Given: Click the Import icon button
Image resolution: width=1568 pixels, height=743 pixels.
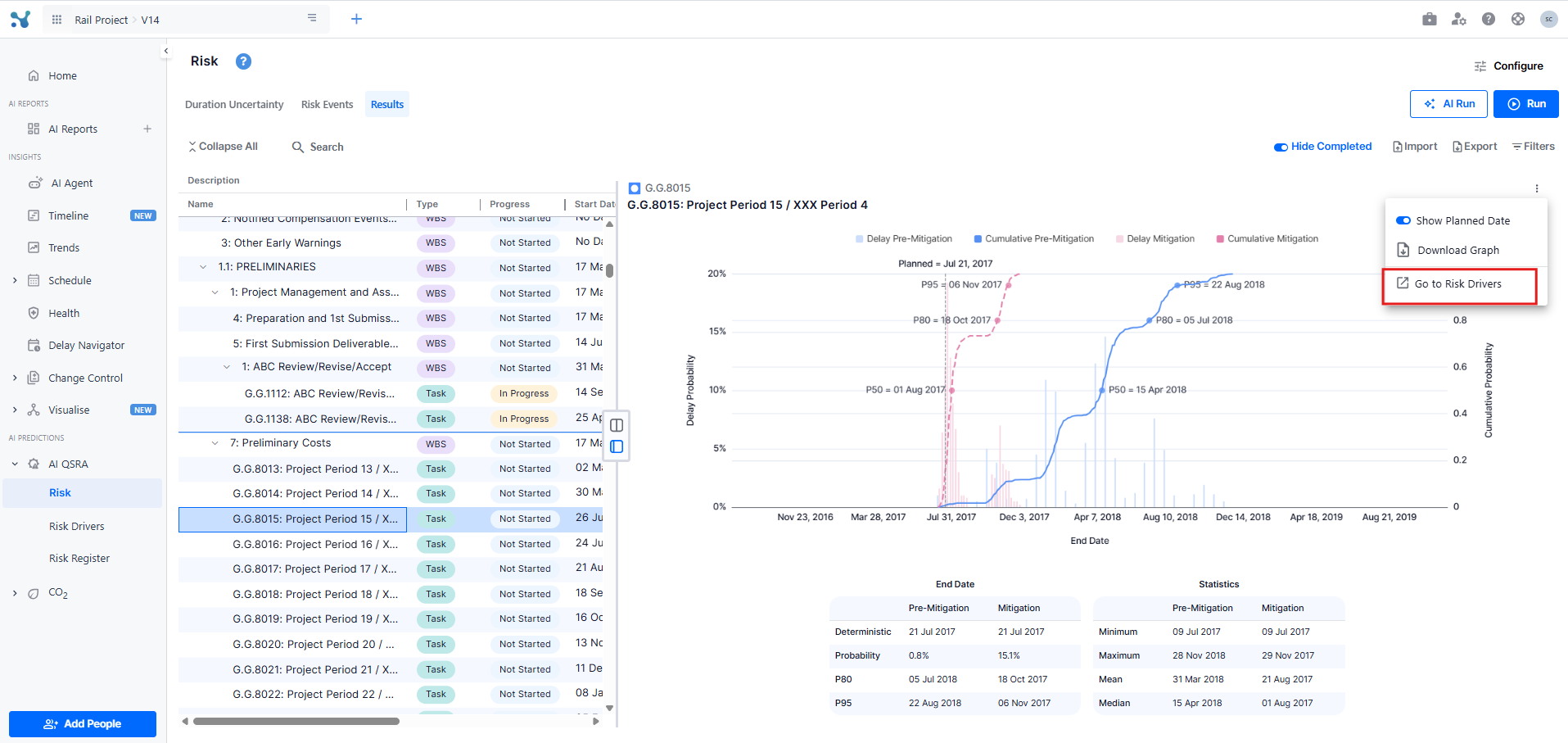Looking at the screenshot, I should pos(1415,147).
